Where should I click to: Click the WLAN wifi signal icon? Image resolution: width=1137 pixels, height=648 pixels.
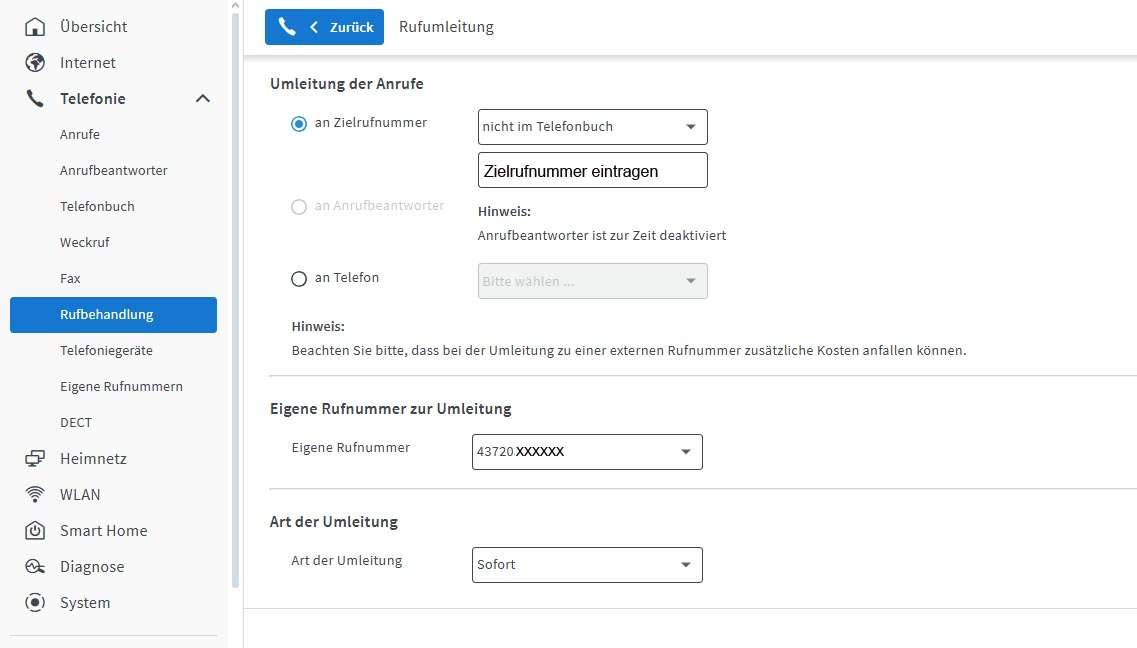click(35, 495)
